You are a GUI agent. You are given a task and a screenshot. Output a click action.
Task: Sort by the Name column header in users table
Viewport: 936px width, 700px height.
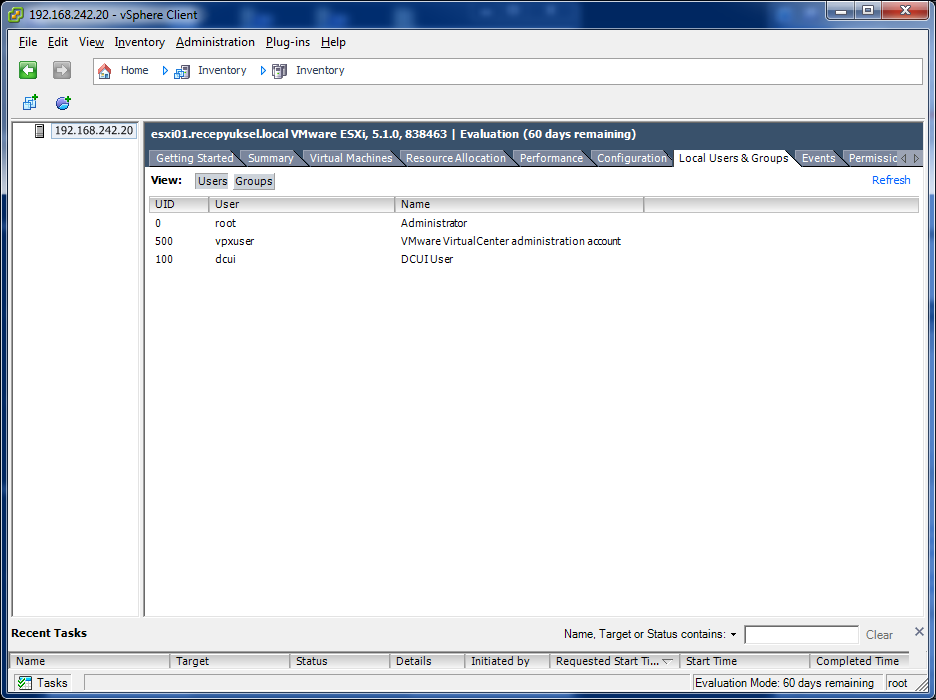[x=519, y=204]
